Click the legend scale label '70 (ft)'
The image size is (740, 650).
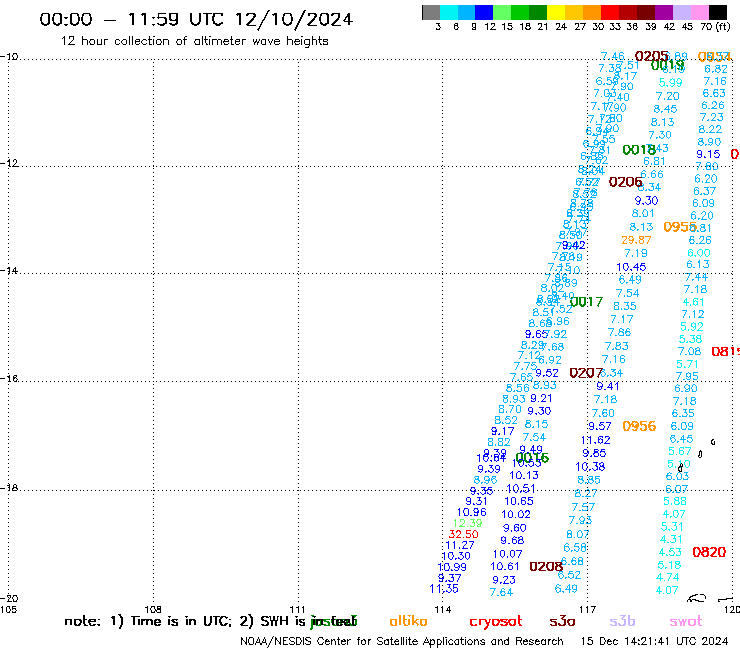[x=715, y=27]
